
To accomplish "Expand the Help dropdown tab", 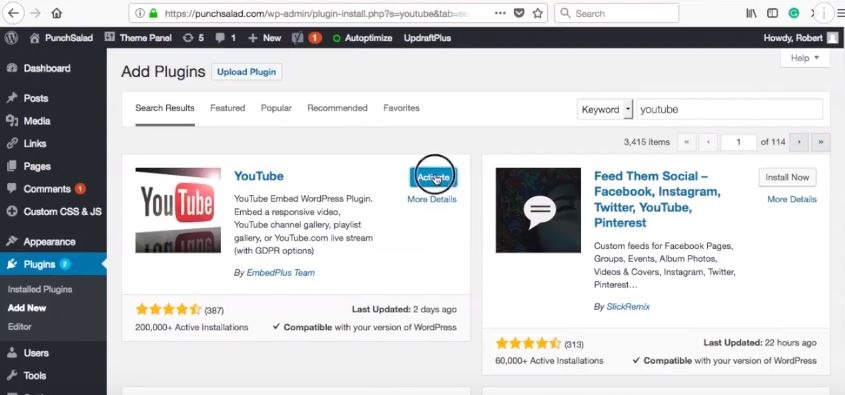I will point(805,58).
